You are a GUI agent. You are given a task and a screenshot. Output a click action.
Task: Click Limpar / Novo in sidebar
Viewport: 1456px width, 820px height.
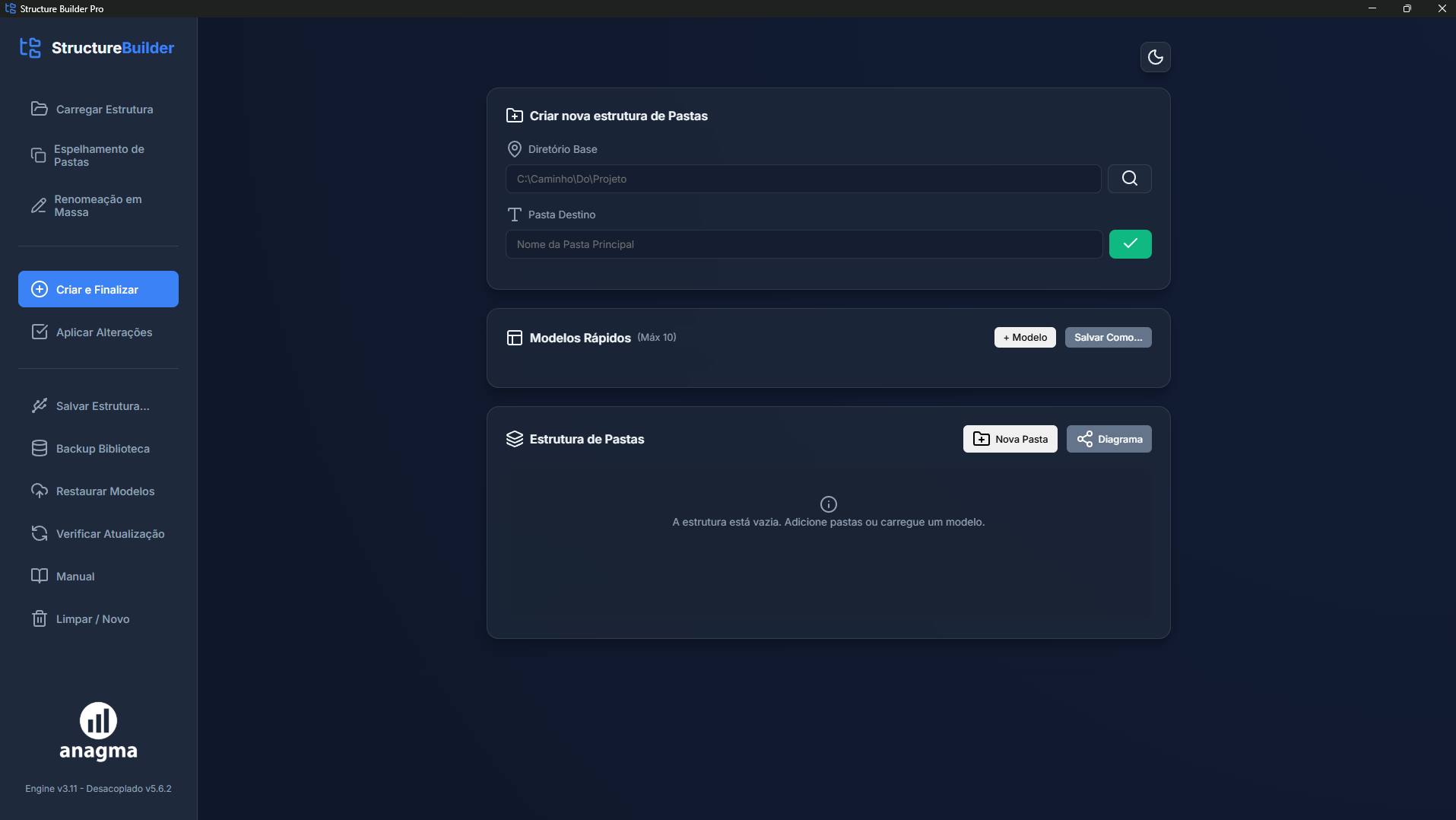pyautogui.click(x=98, y=618)
